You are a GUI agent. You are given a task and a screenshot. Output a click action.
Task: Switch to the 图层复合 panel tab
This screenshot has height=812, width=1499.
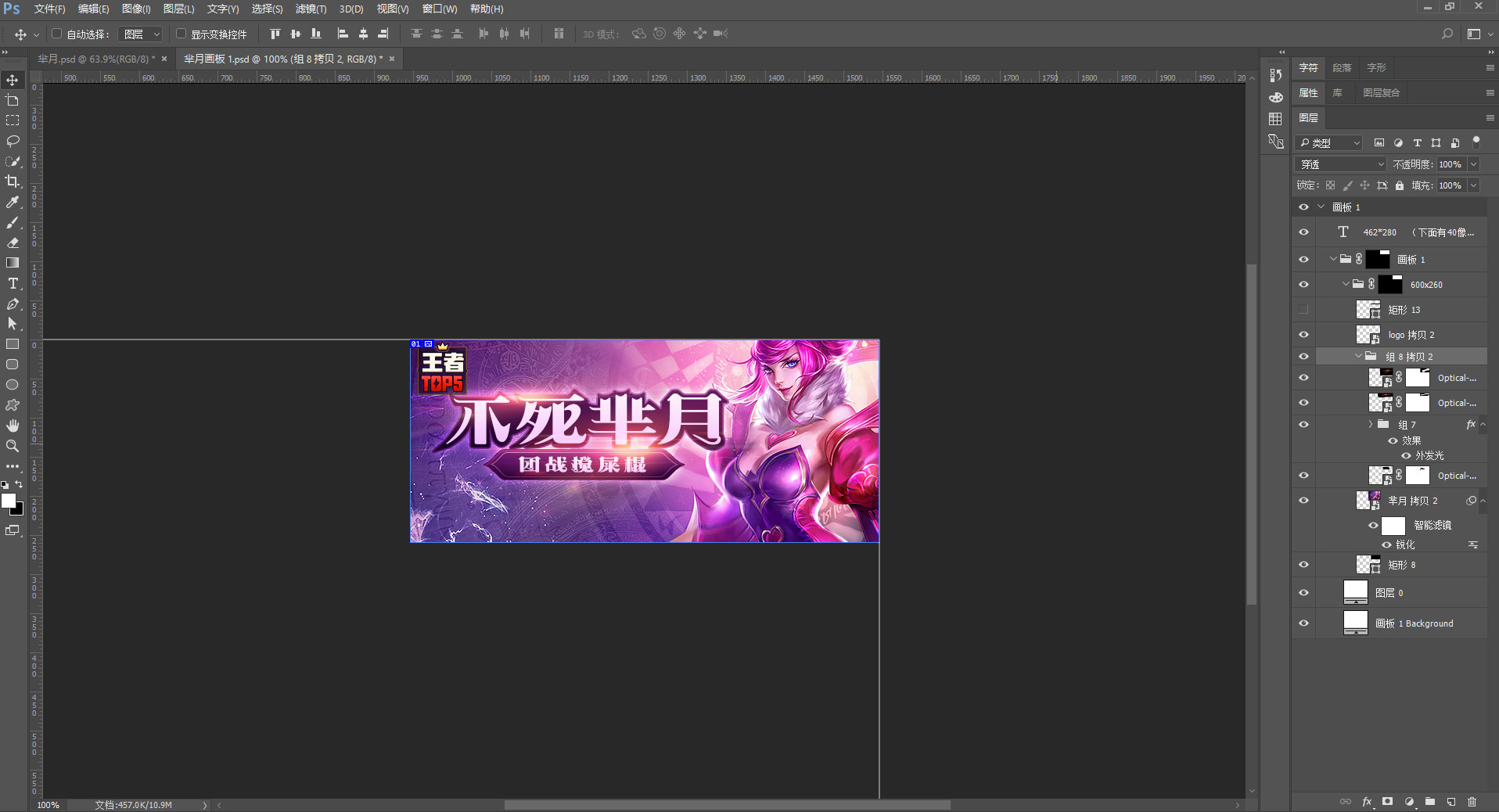(x=1382, y=93)
